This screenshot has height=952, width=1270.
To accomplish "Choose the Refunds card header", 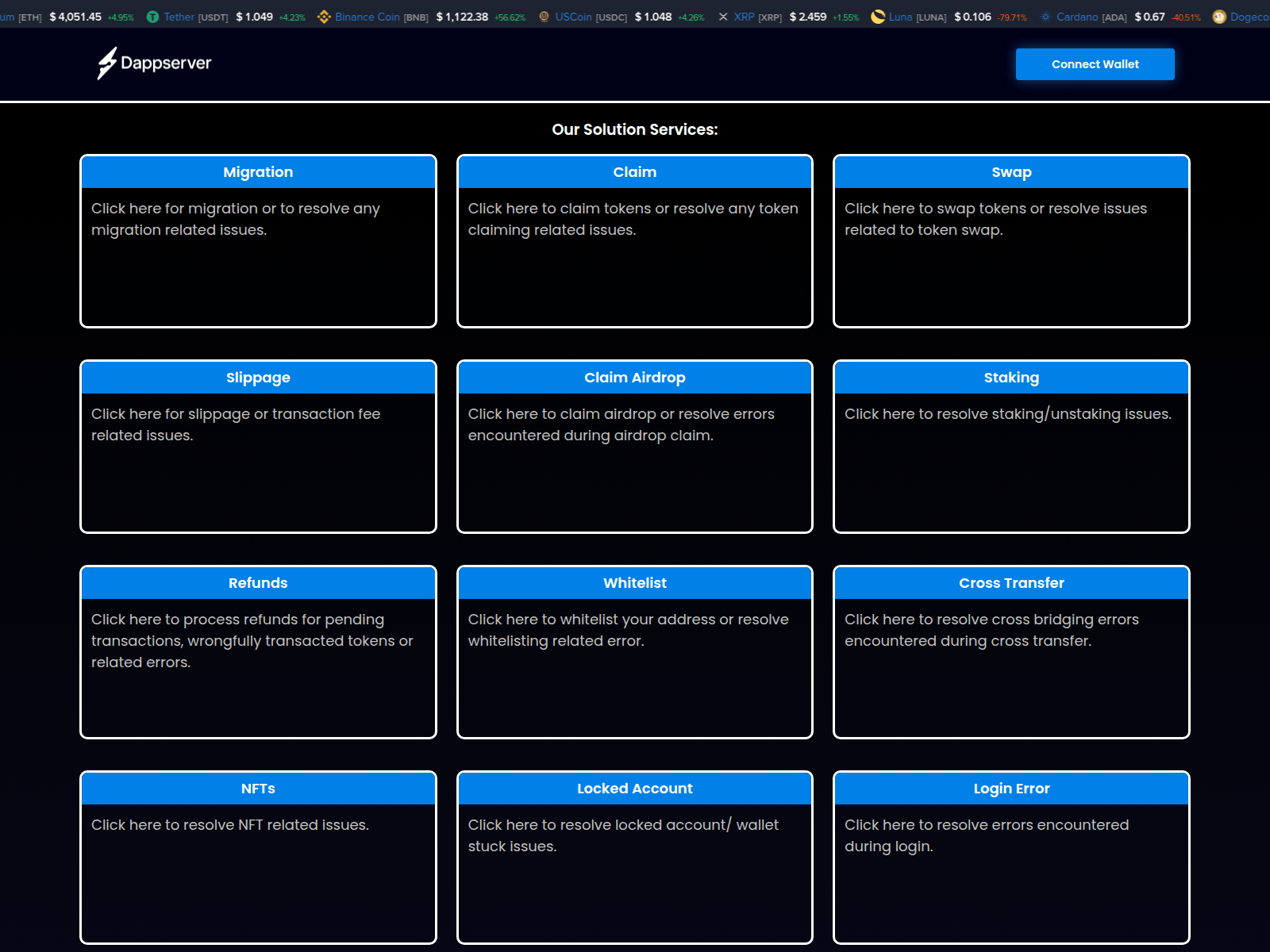I will (258, 583).
